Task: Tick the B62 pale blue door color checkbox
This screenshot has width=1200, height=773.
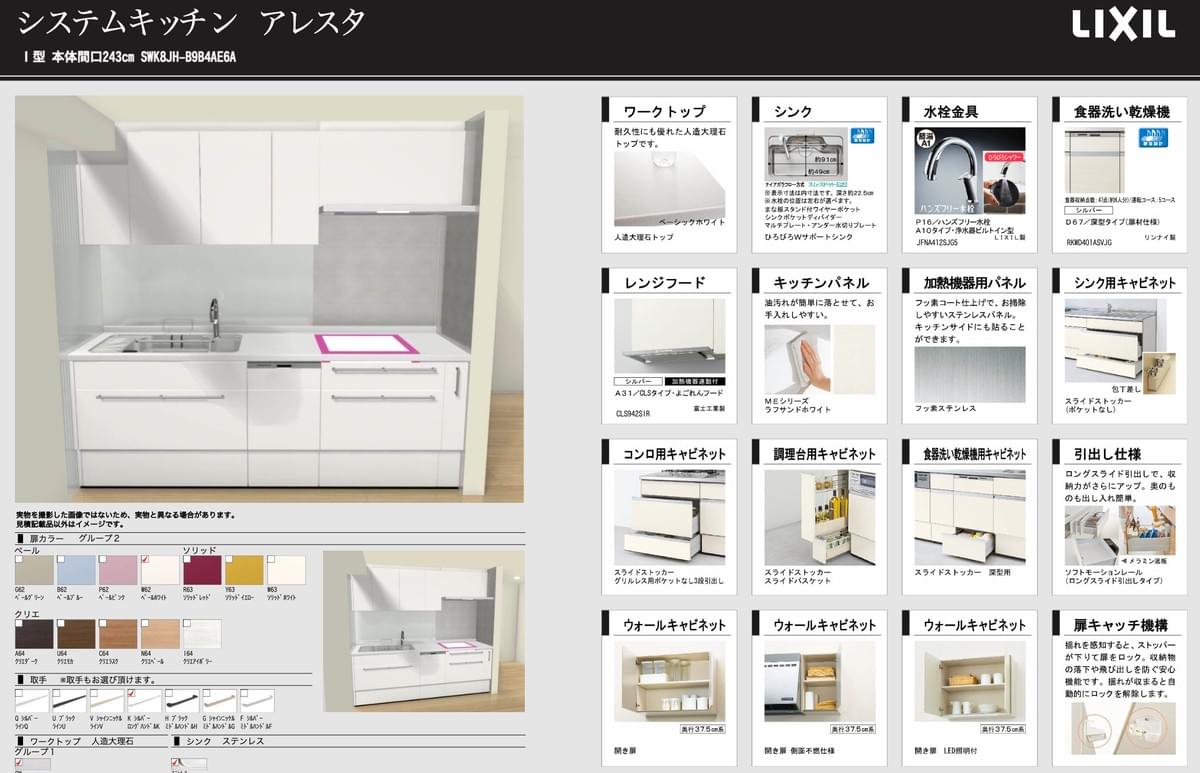Action: point(61,560)
